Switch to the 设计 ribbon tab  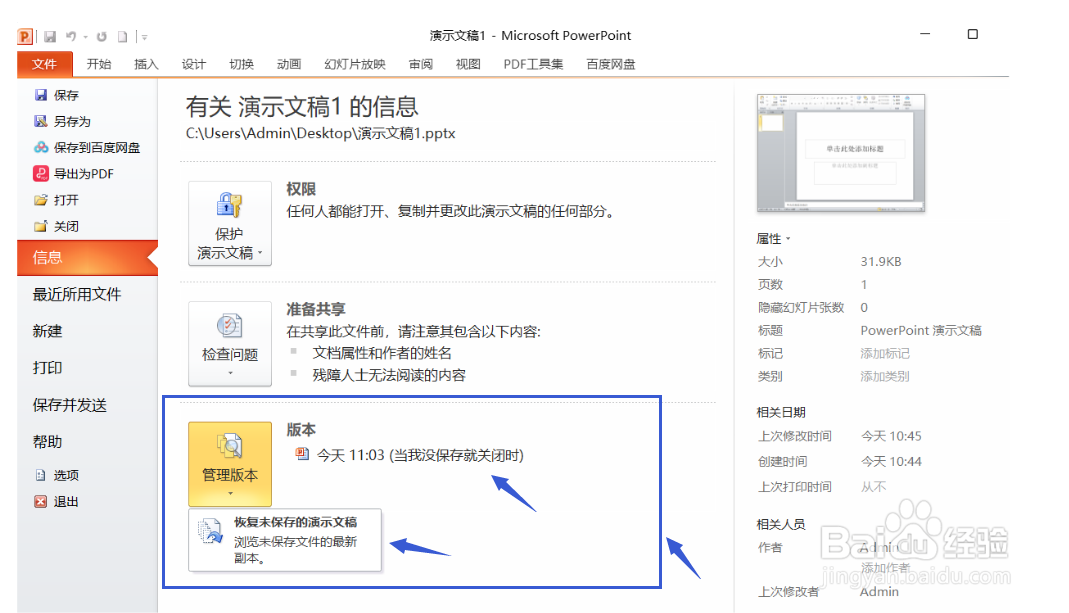[x=194, y=64]
